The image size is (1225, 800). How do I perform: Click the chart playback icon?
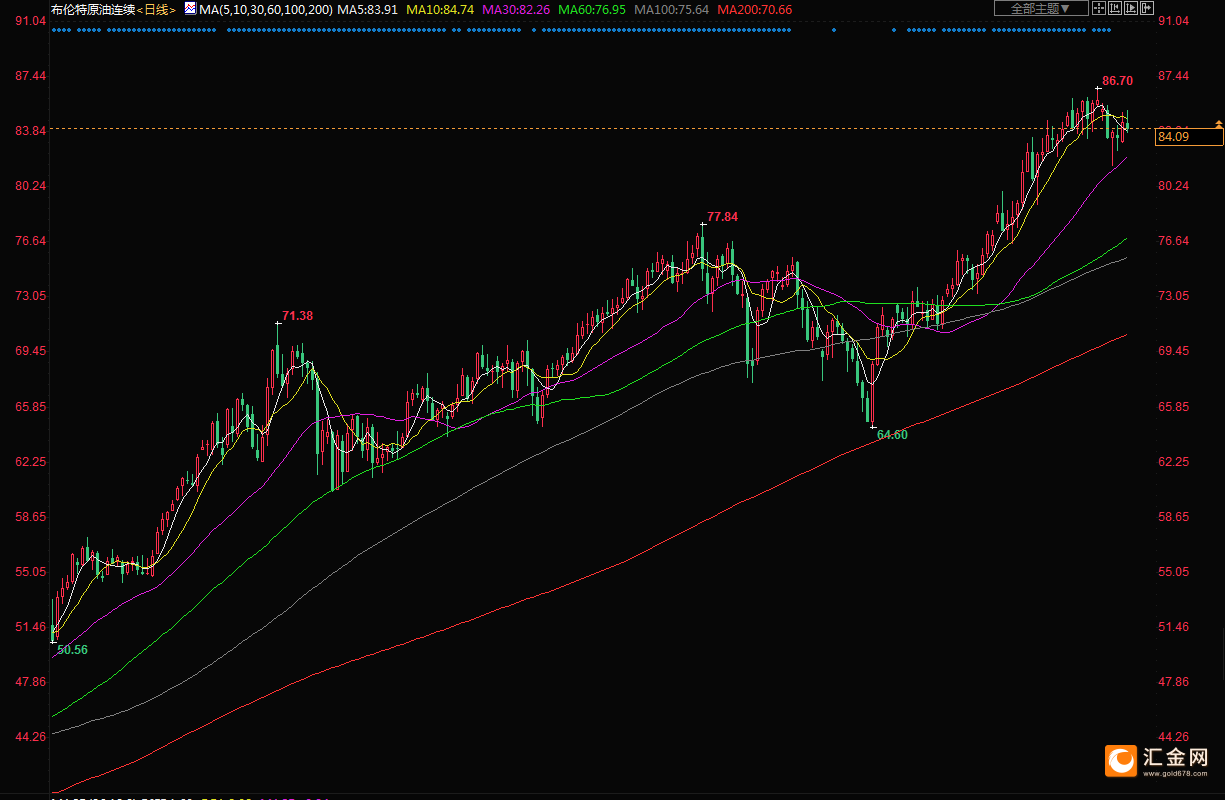coord(1131,8)
